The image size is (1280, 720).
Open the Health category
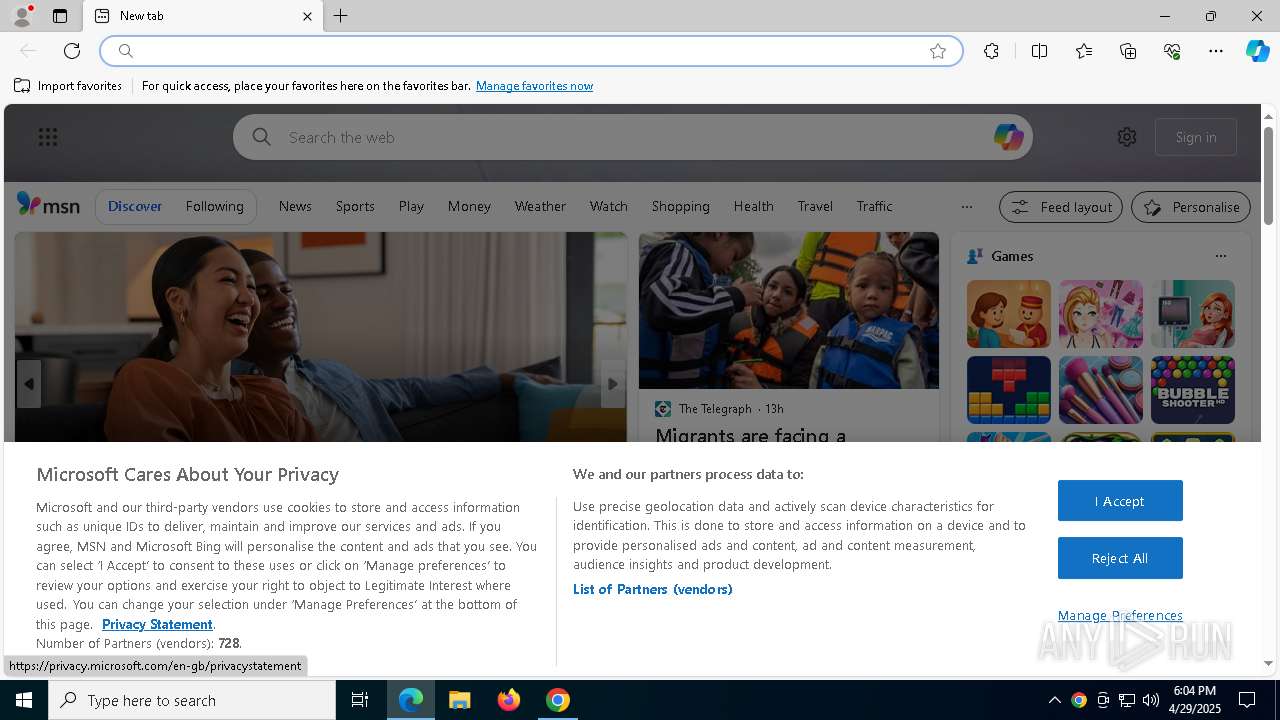[x=753, y=206]
